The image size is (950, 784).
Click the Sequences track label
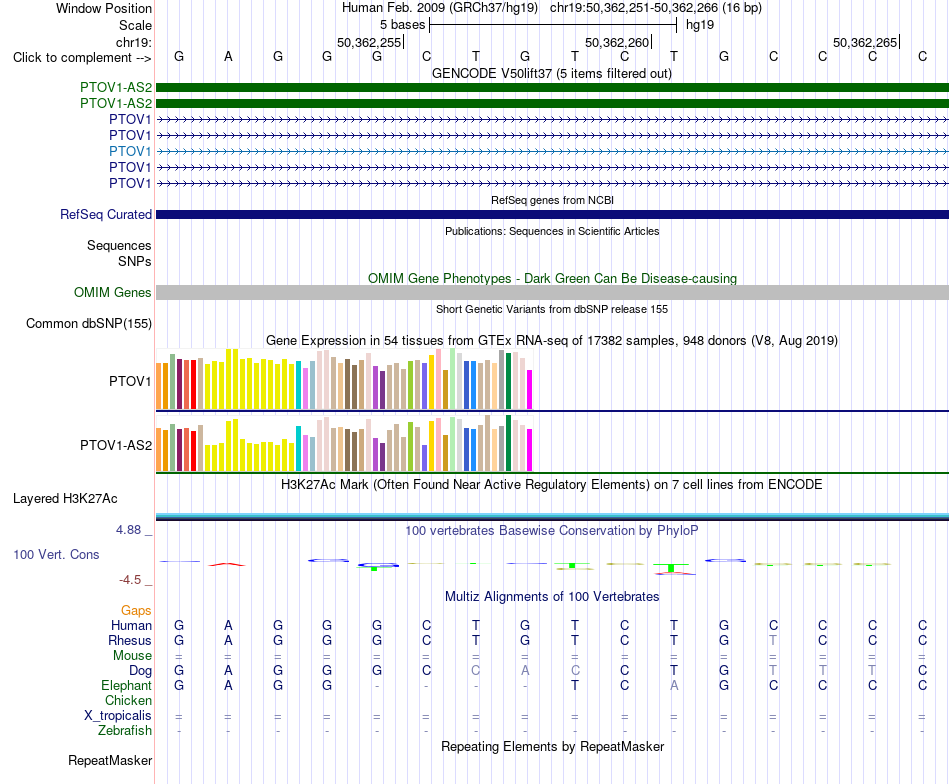pyautogui.click(x=119, y=245)
